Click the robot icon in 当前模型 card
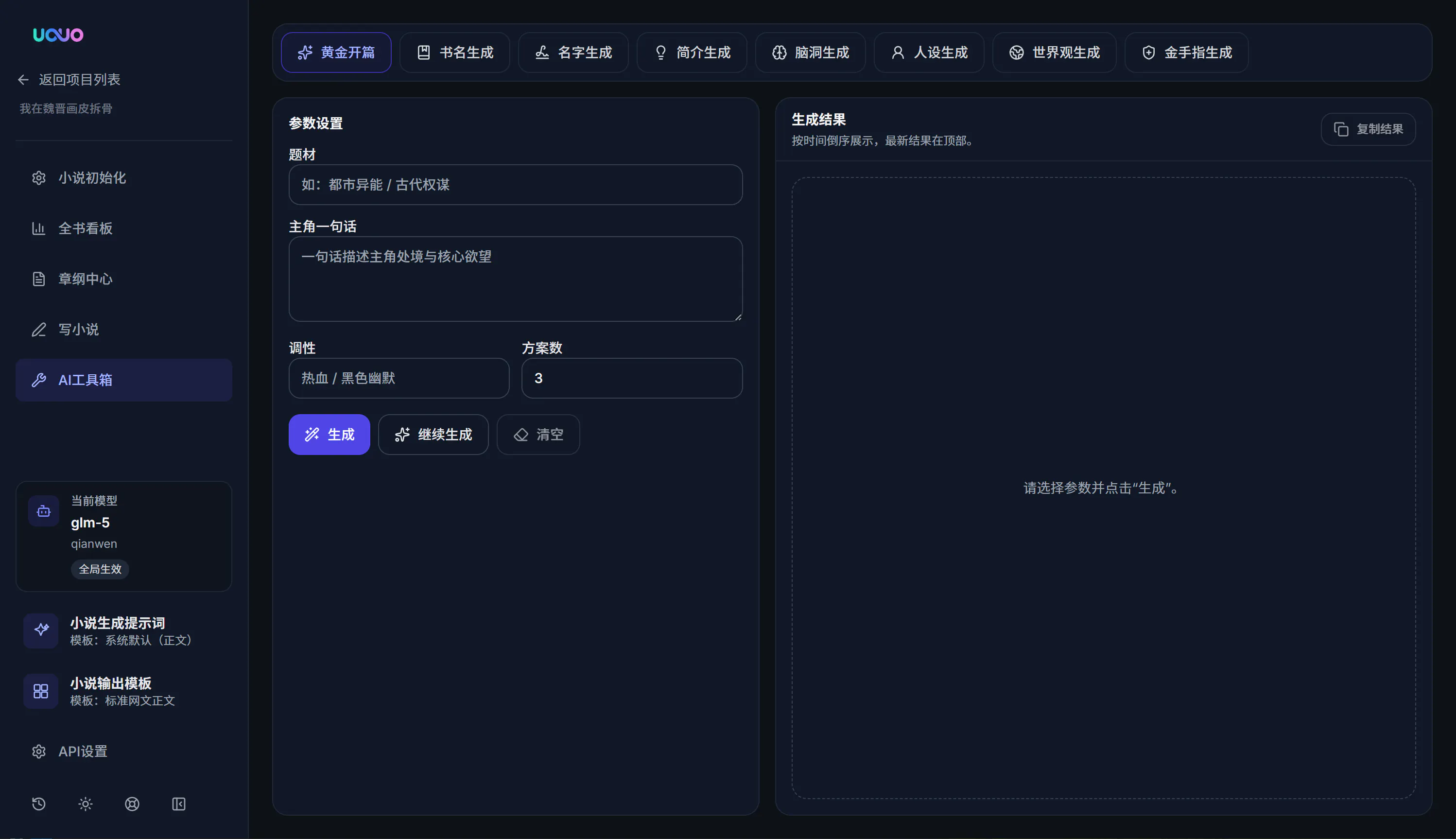Image resolution: width=1456 pixels, height=839 pixels. click(x=44, y=511)
